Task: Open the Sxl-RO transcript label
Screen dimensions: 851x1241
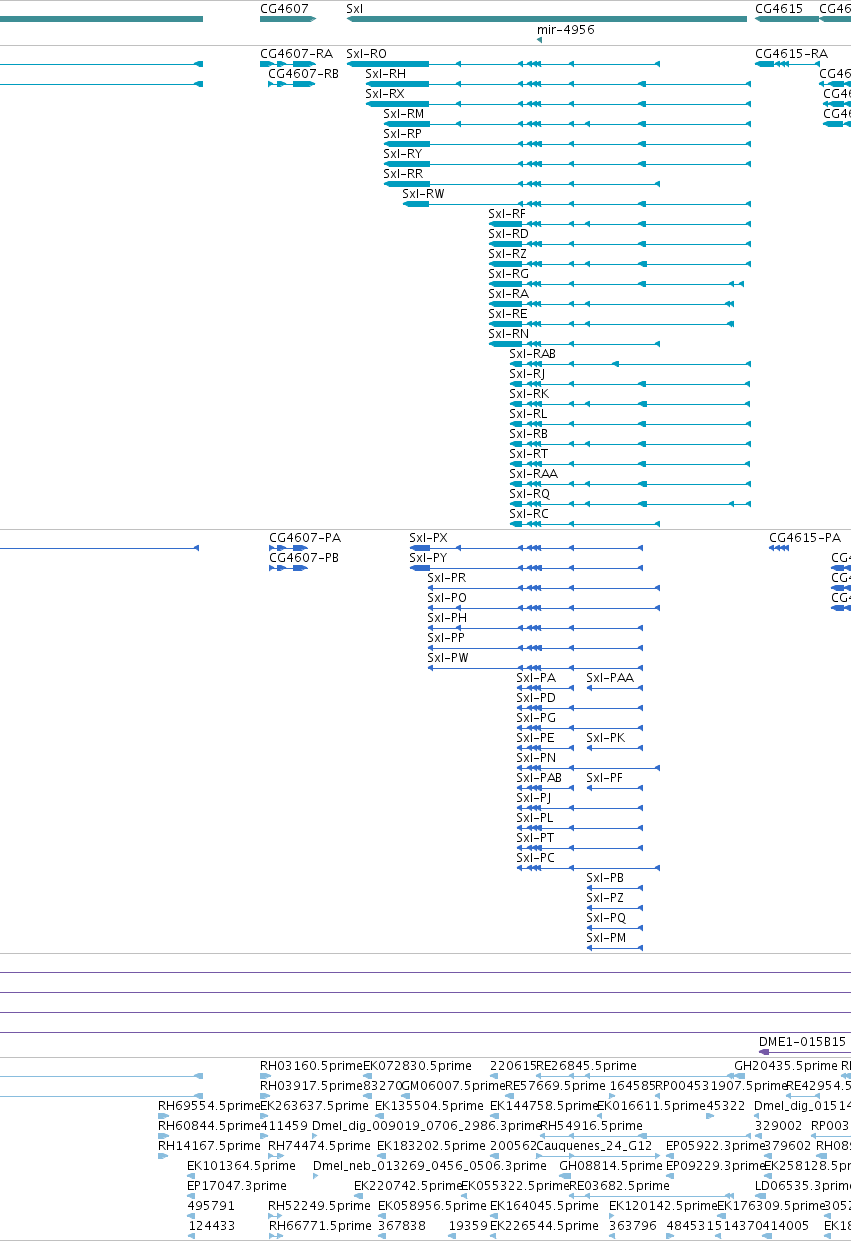Action: click(x=366, y=54)
